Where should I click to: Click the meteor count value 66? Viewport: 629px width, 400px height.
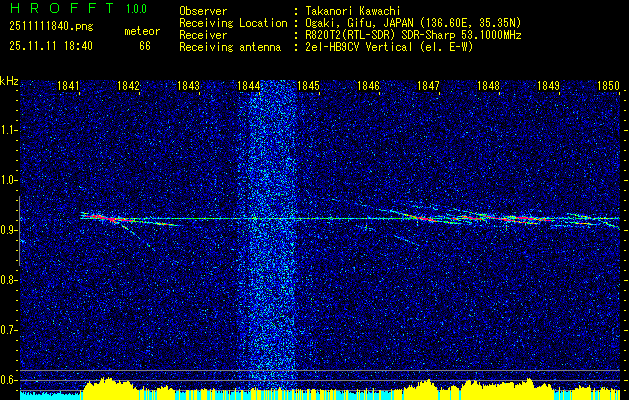click(x=145, y=46)
